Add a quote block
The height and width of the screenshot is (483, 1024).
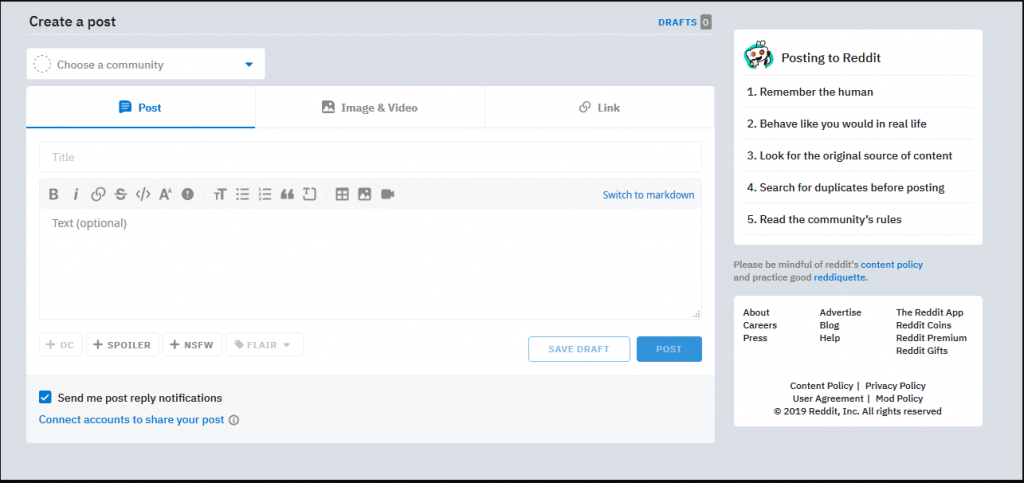point(287,194)
